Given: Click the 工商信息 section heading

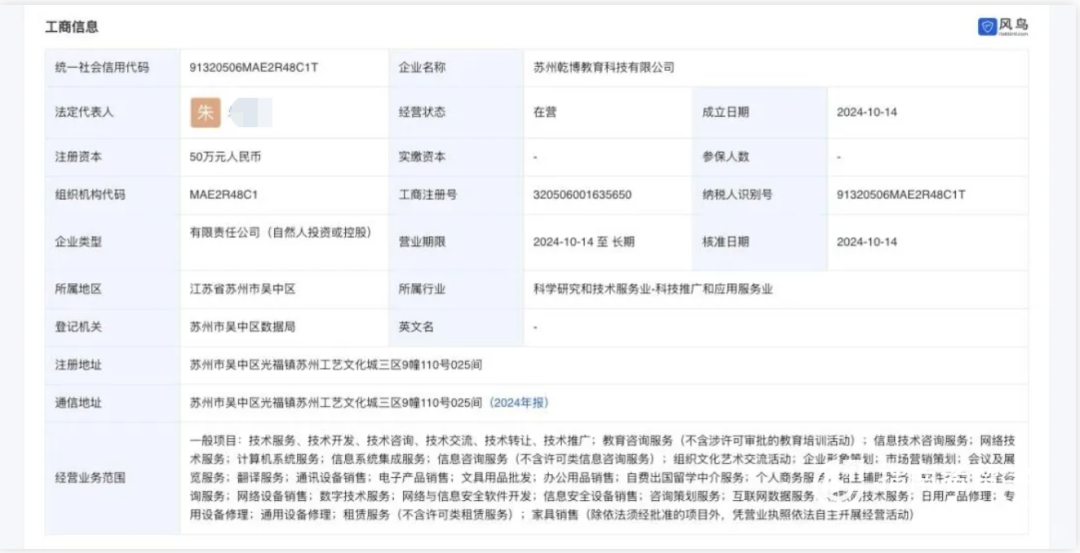Looking at the screenshot, I should (x=72, y=27).
